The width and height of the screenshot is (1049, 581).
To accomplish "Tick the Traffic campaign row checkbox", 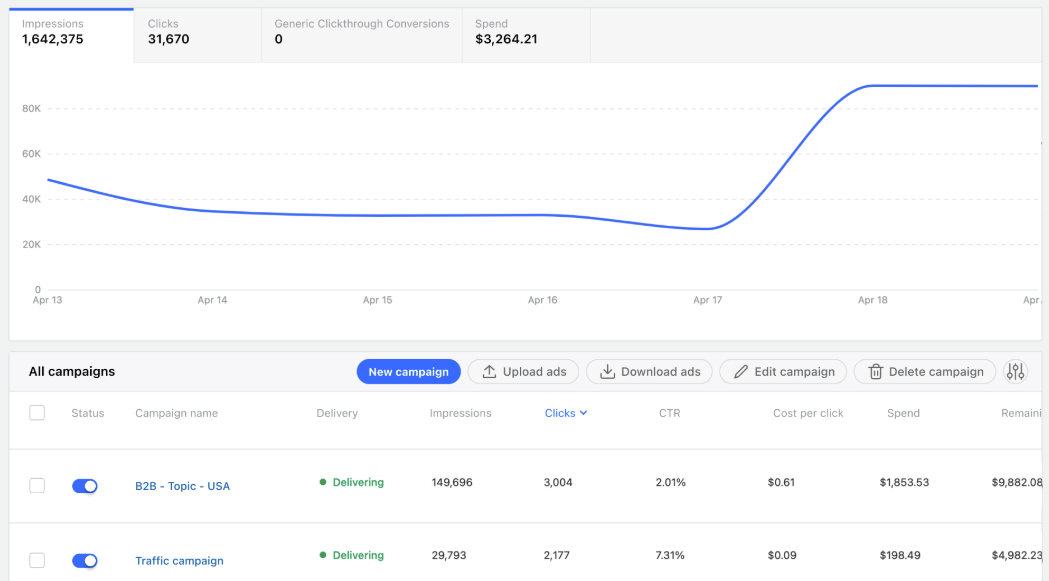I will (x=37, y=561).
